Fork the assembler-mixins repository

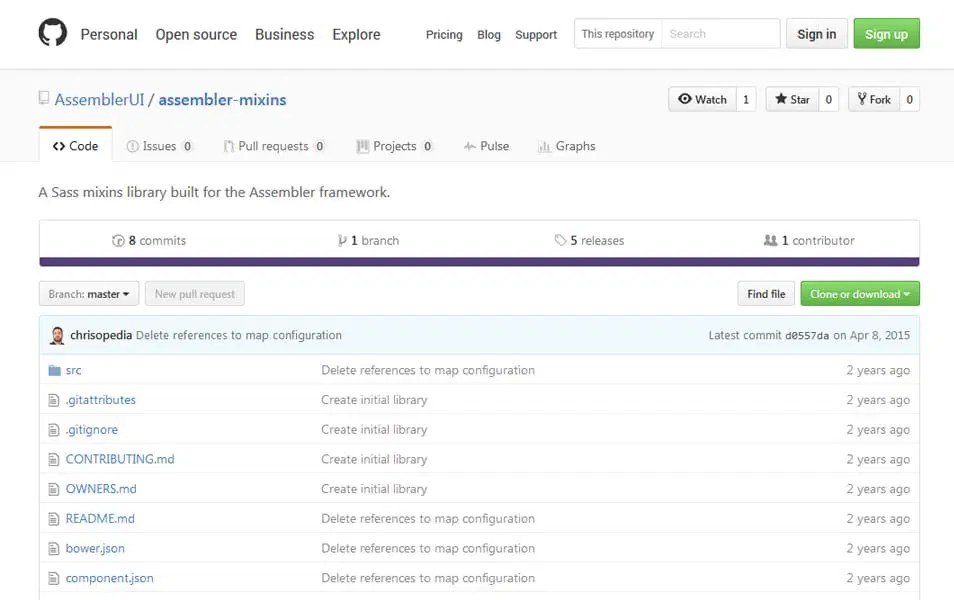point(874,99)
